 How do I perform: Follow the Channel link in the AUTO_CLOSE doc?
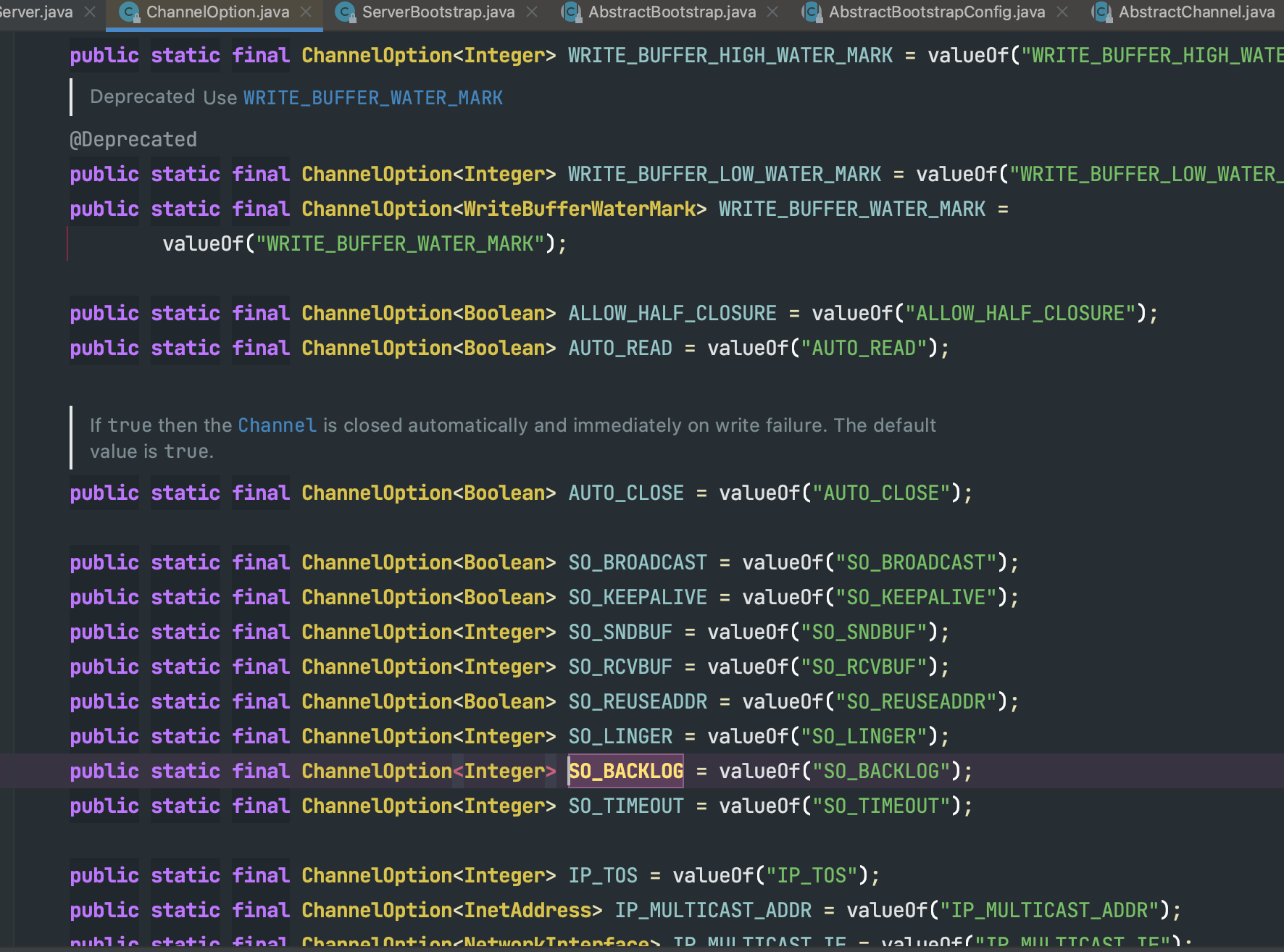click(278, 425)
